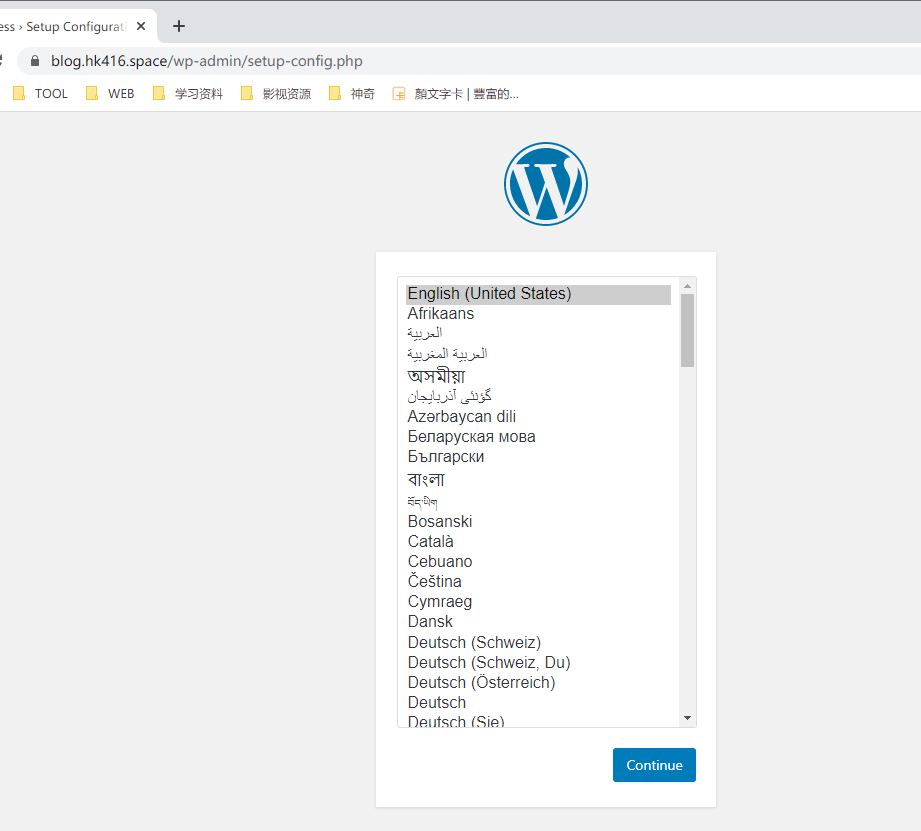
Task: Select Dansk language option
Action: click(x=538, y=621)
